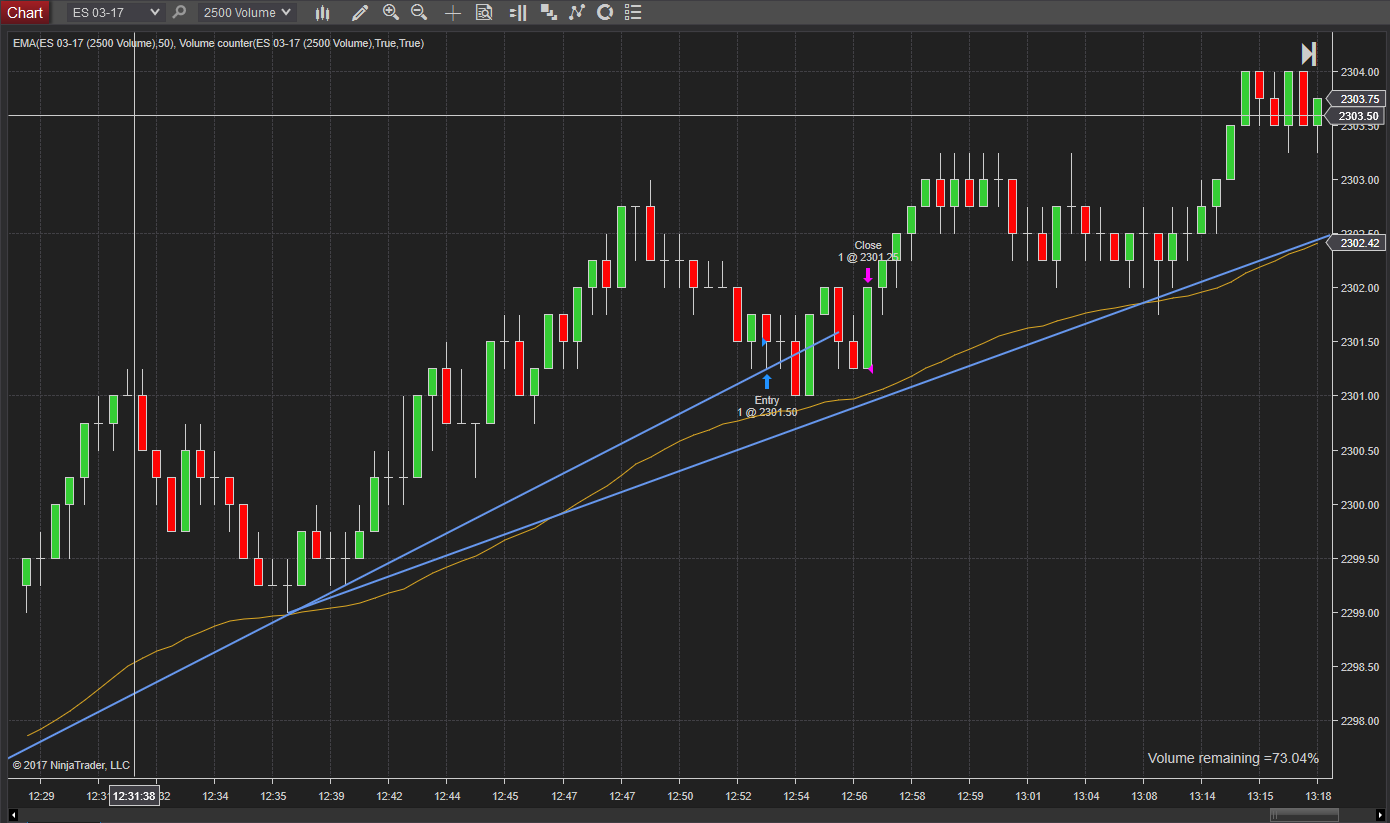Click the 12:31:38 crosshair time label
The height and width of the screenshot is (823, 1390).
pyautogui.click(x=134, y=796)
